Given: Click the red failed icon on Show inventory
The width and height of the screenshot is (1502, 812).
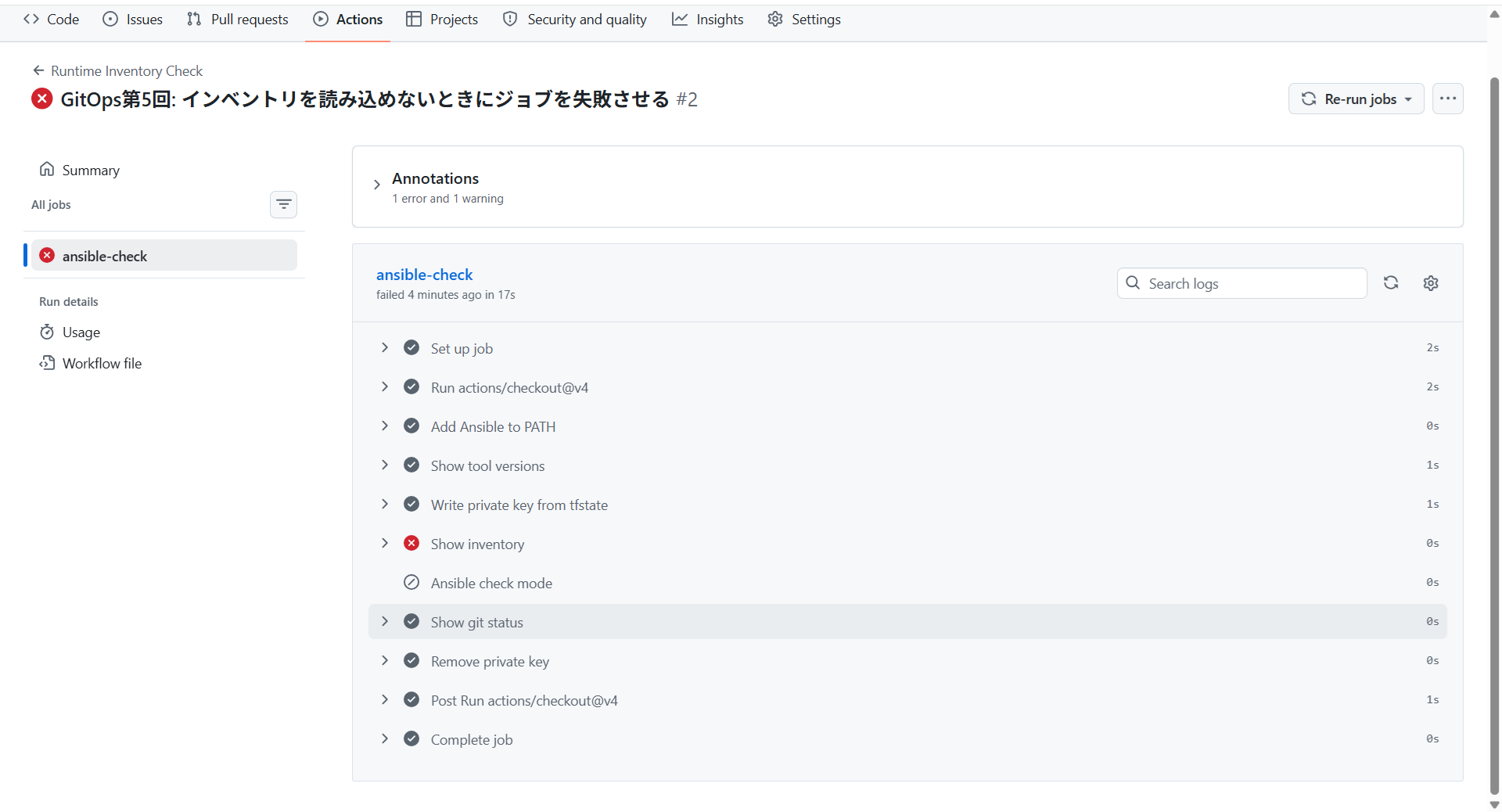Looking at the screenshot, I should click(411, 543).
